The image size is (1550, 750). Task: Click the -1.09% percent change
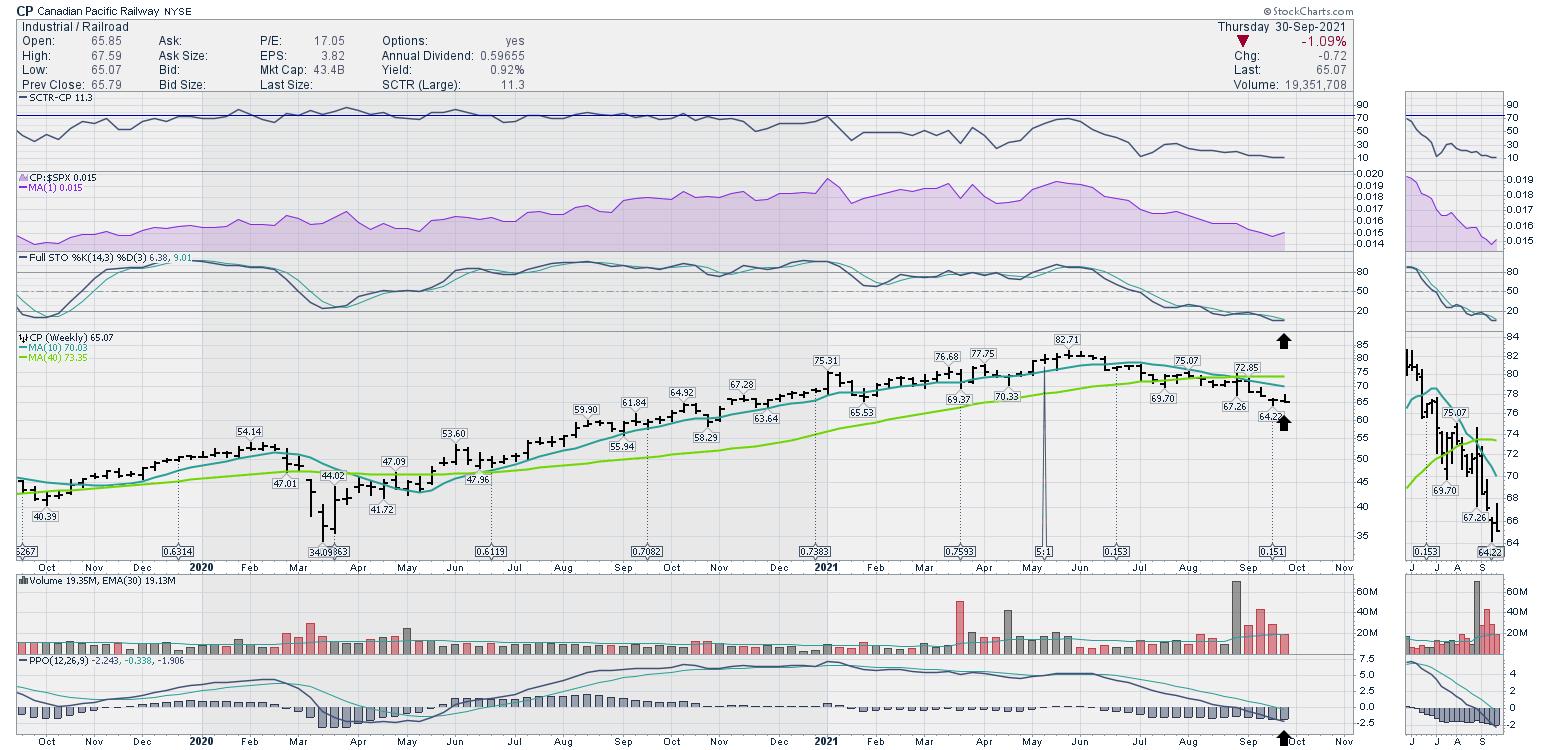[1322, 41]
